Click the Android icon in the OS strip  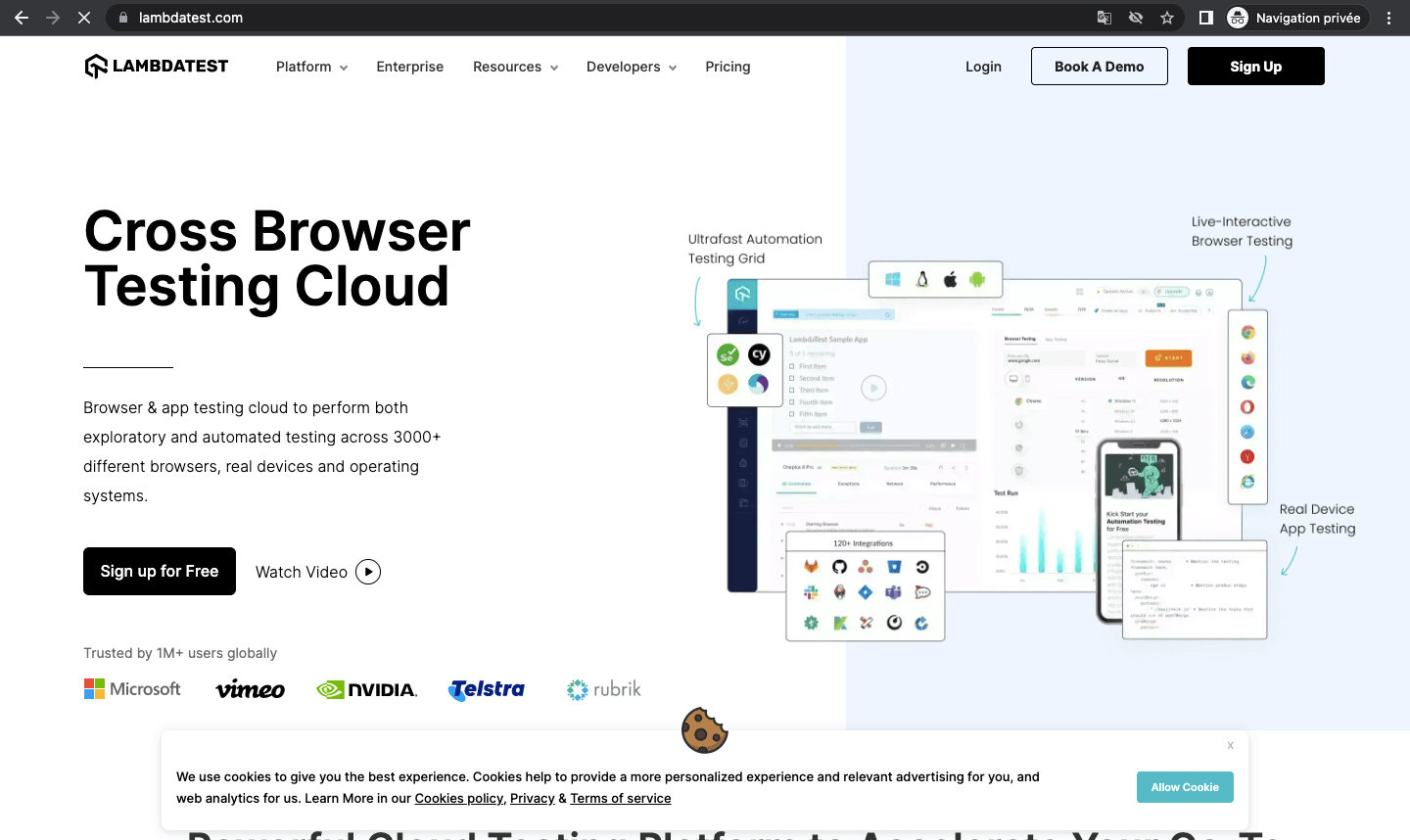click(x=977, y=280)
